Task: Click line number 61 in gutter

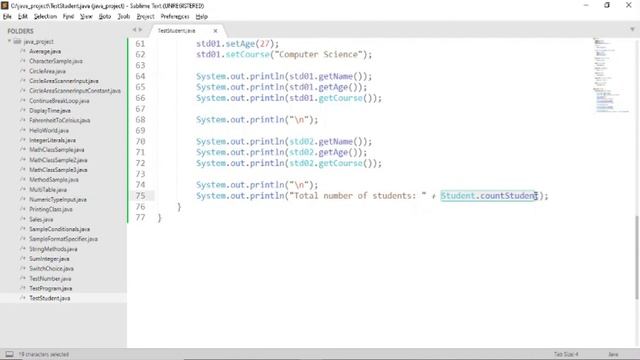Action: 140,44
